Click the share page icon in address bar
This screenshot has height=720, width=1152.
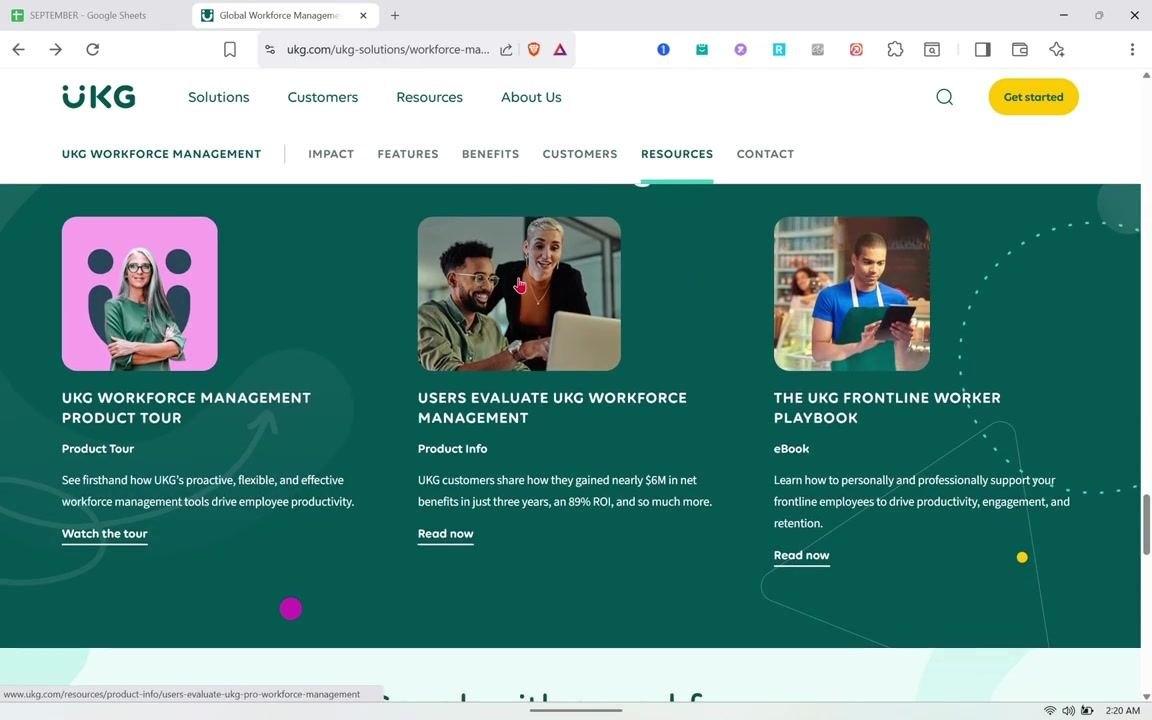pyautogui.click(x=506, y=49)
